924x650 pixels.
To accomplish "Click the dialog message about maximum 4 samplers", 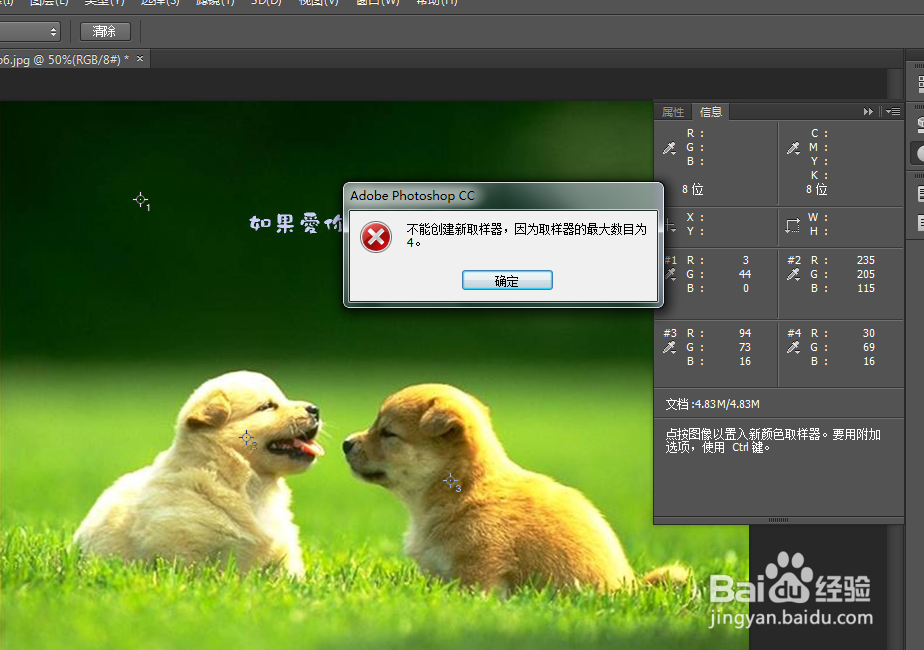I will click(x=526, y=235).
